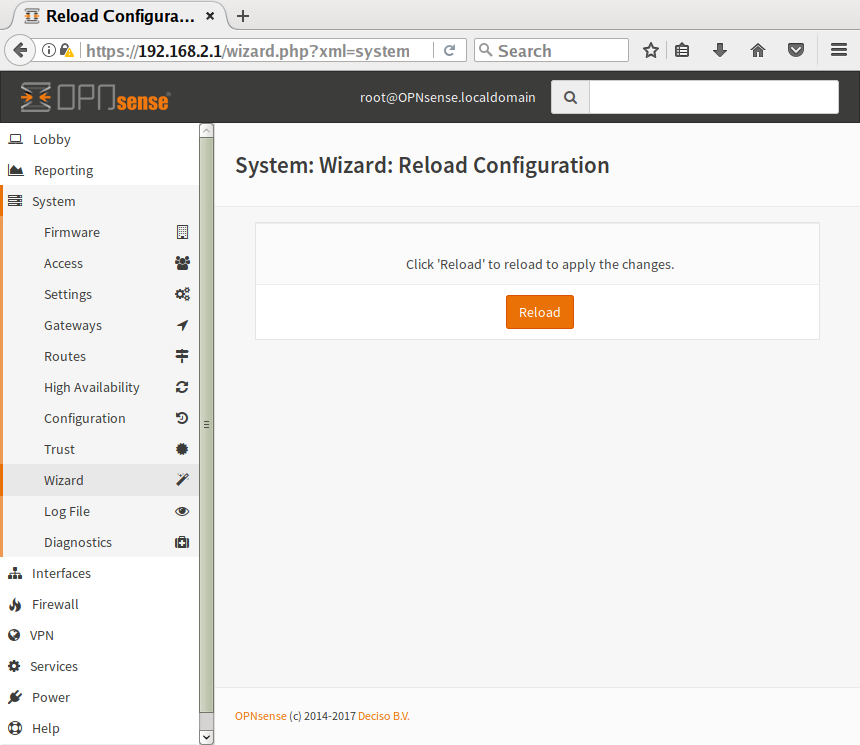Select Gateways in the sidebar

coord(73,325)
